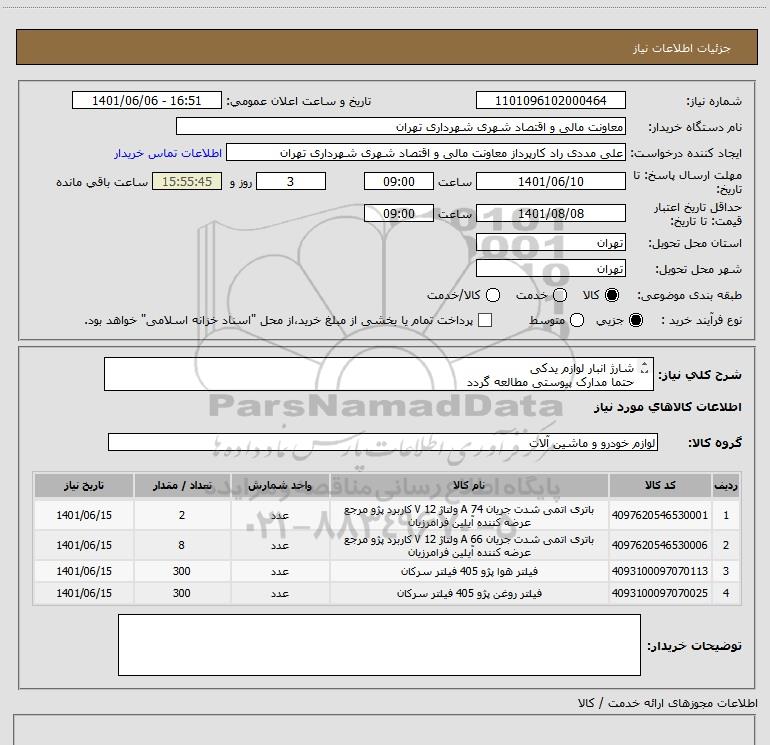The width and height of the screenshot is (770, 745).
Task: Click the buyer organization name field
Action: (x=401, y=126)
